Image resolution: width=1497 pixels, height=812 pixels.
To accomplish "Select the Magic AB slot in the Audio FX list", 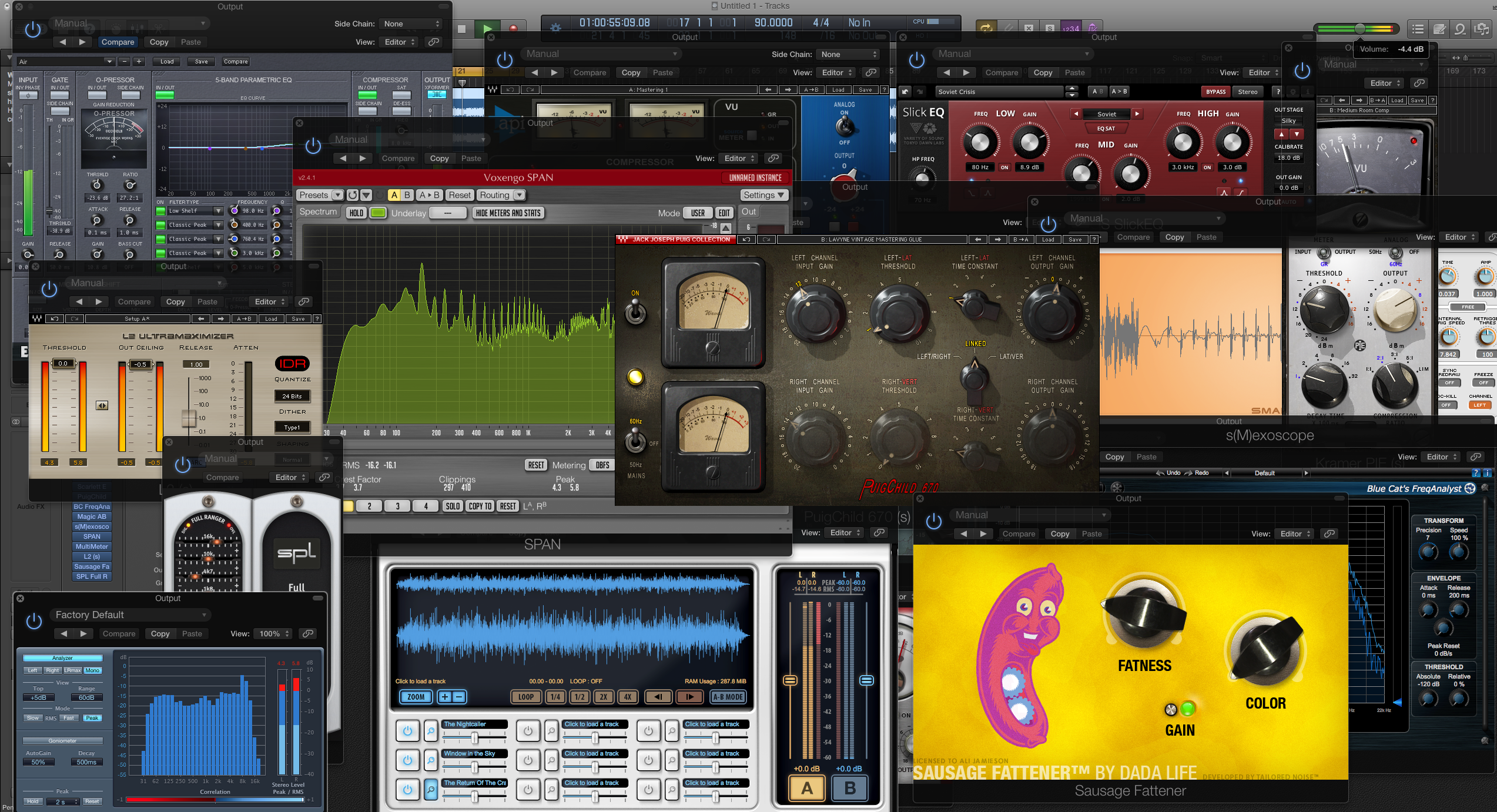I will click(x=92, y=516).
